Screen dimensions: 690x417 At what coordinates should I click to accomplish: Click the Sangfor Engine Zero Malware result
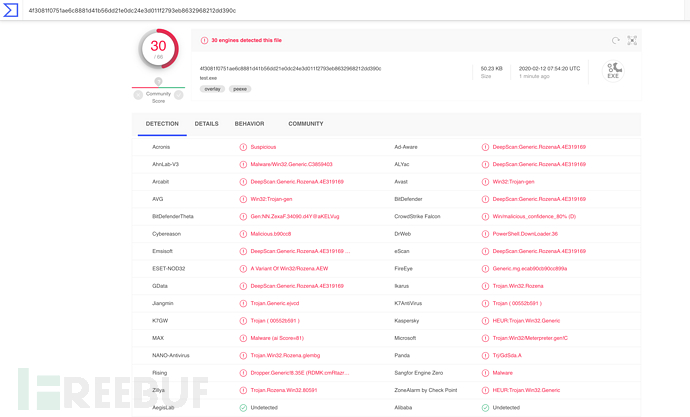[x=503, y=373]
